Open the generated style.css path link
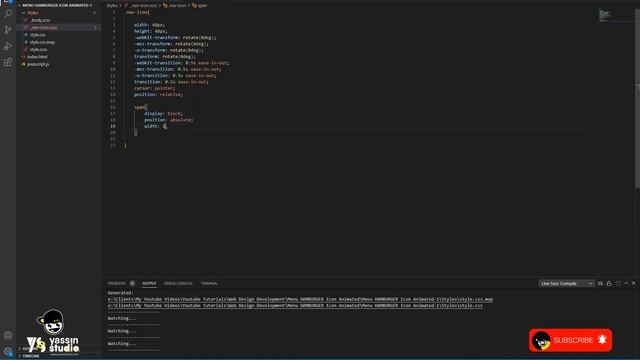The width and height of the screenshot is (640, 360). click(295, 305)
